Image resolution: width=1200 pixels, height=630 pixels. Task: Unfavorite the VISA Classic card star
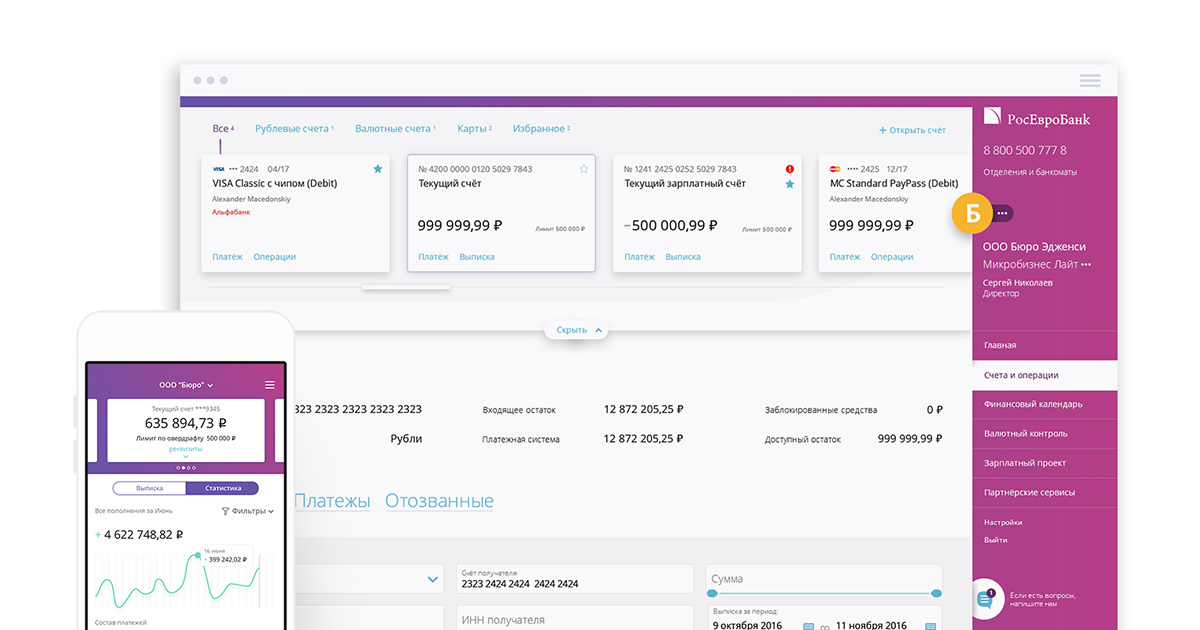pos(377,169)
